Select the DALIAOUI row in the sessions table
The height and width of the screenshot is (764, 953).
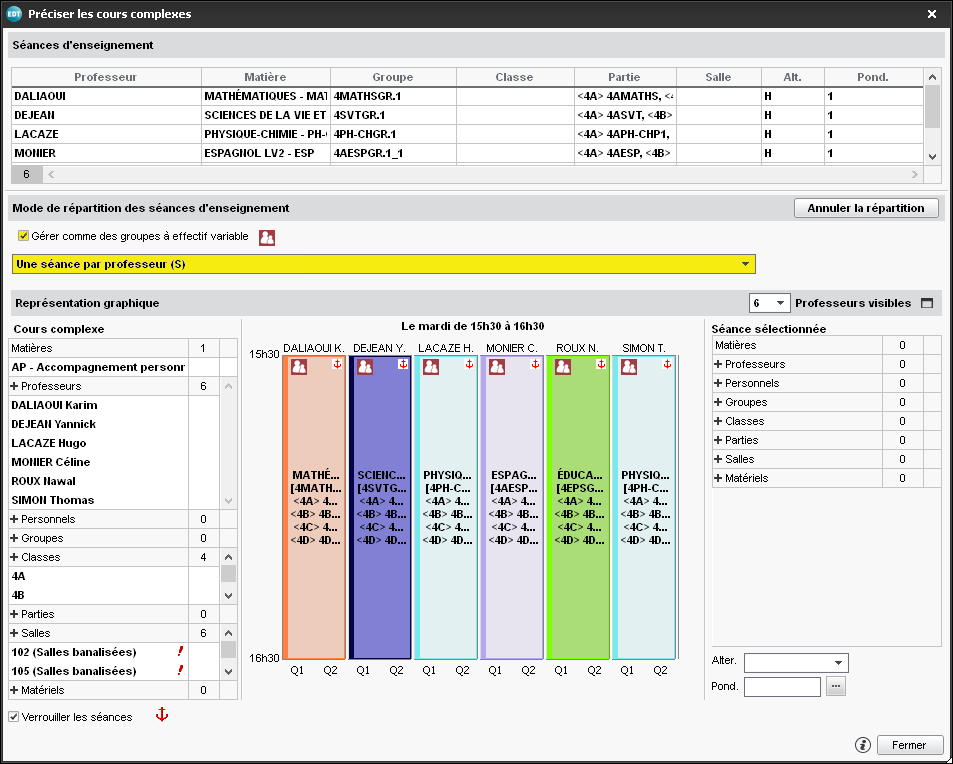tap(467, 96)
